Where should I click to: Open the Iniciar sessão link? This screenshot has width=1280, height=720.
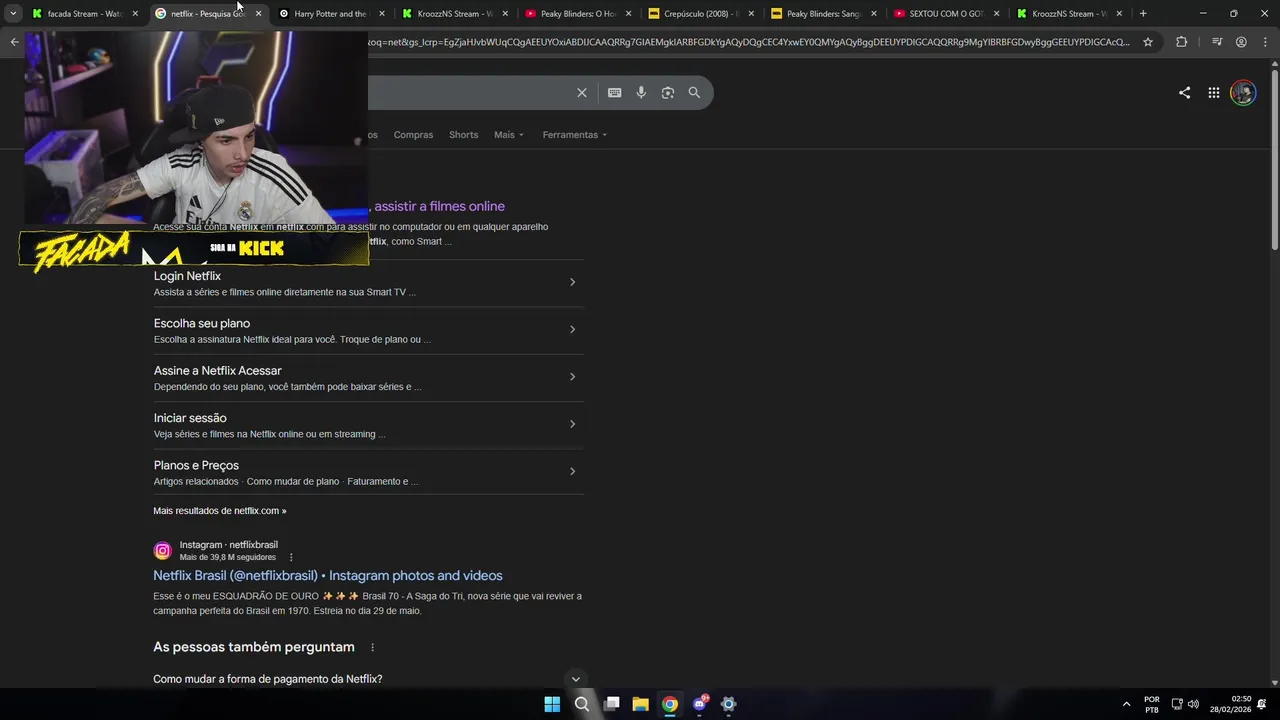(x=190, y=418)
